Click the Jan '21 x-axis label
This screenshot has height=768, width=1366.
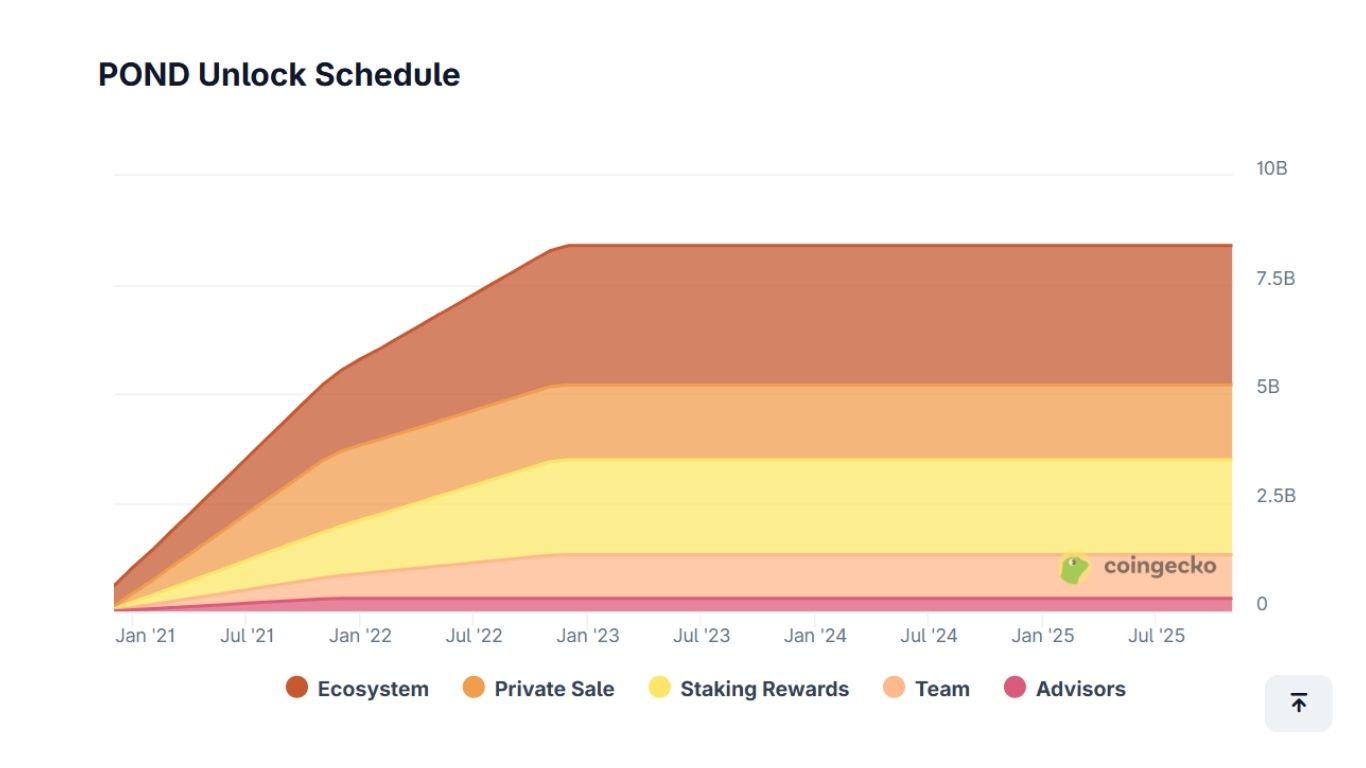[x=145, y=636]
